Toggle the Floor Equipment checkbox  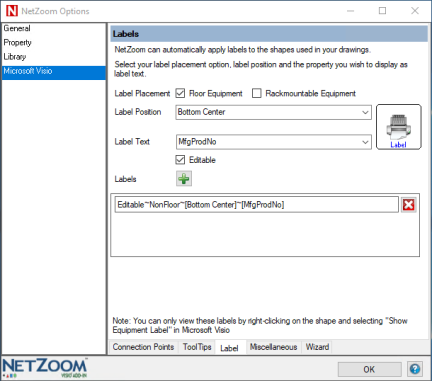pyautogui.click(x=180, y=93)
